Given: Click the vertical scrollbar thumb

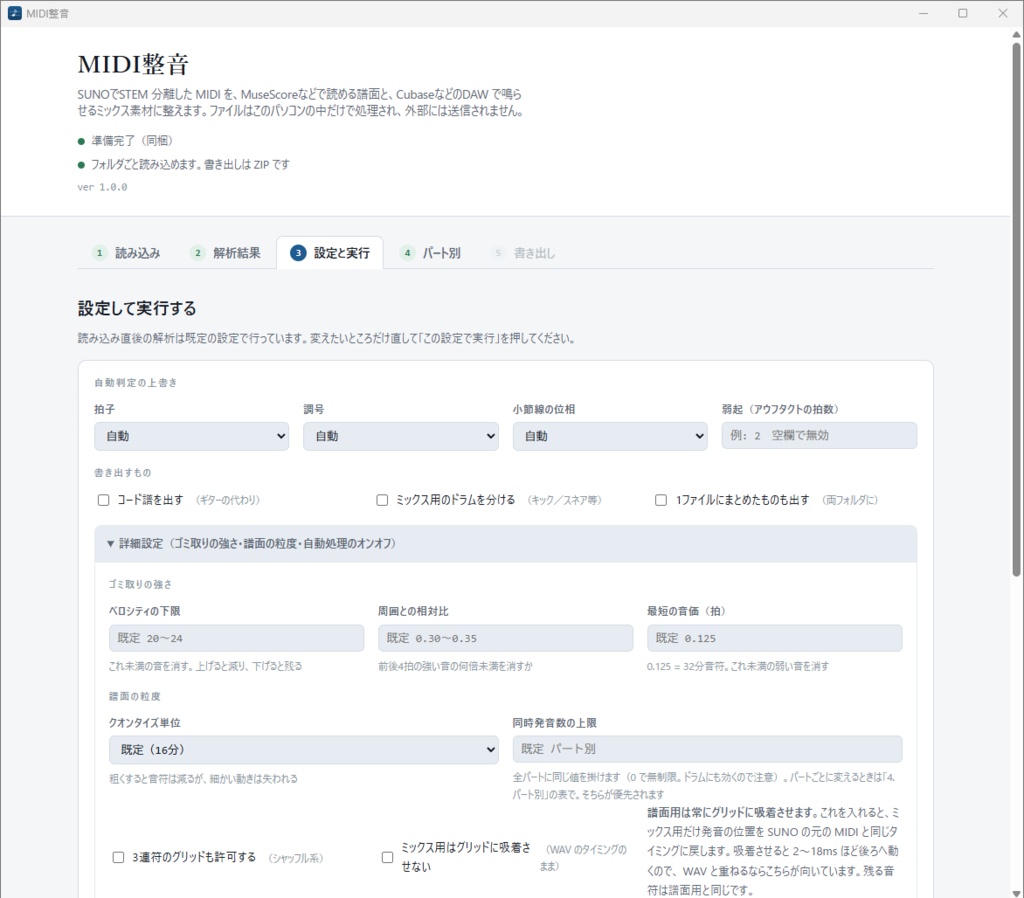Looking at the screenshot, I should [x=1016, y=310].
